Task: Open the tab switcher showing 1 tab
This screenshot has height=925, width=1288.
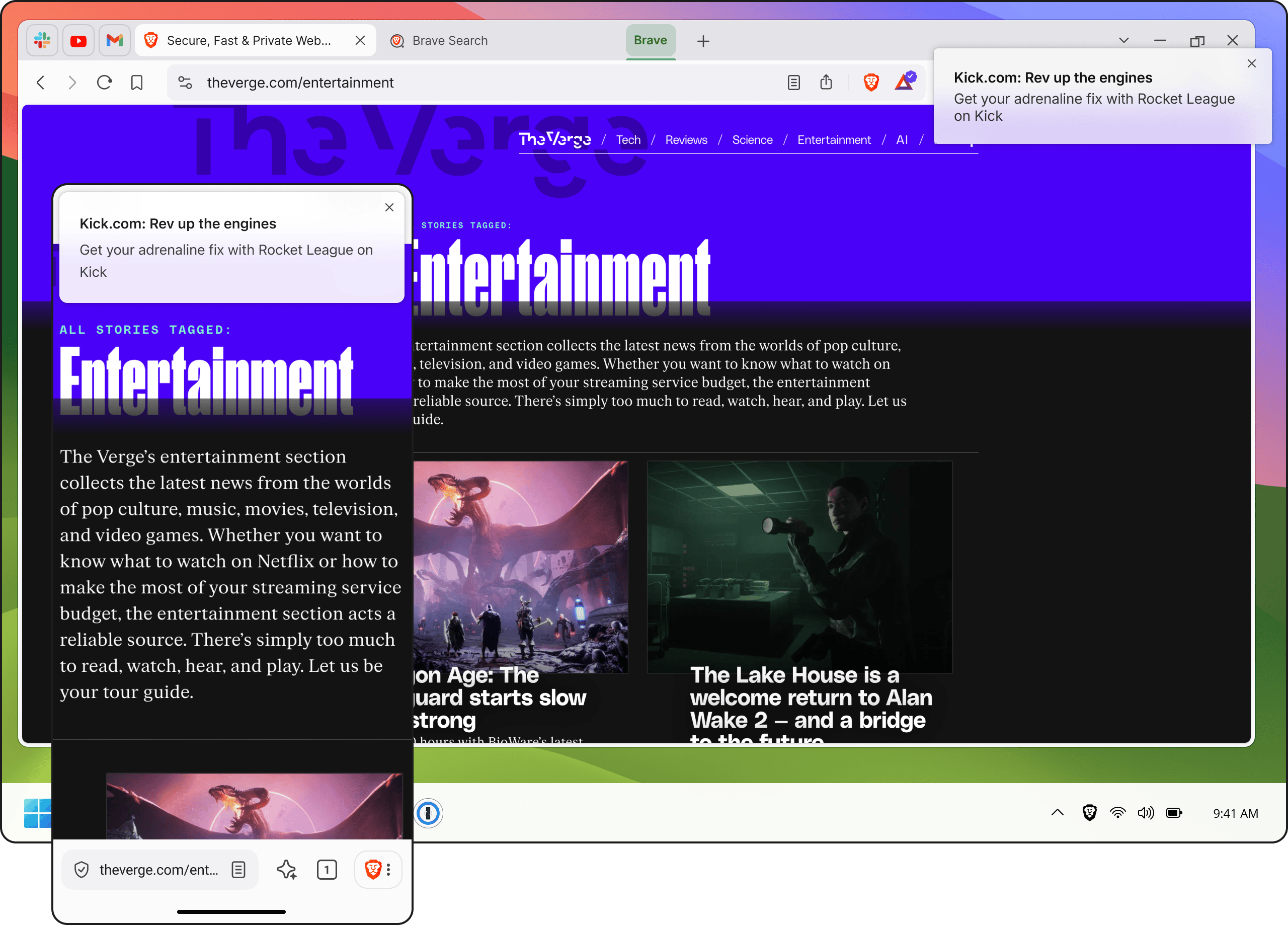Action: tap(327, 870)
